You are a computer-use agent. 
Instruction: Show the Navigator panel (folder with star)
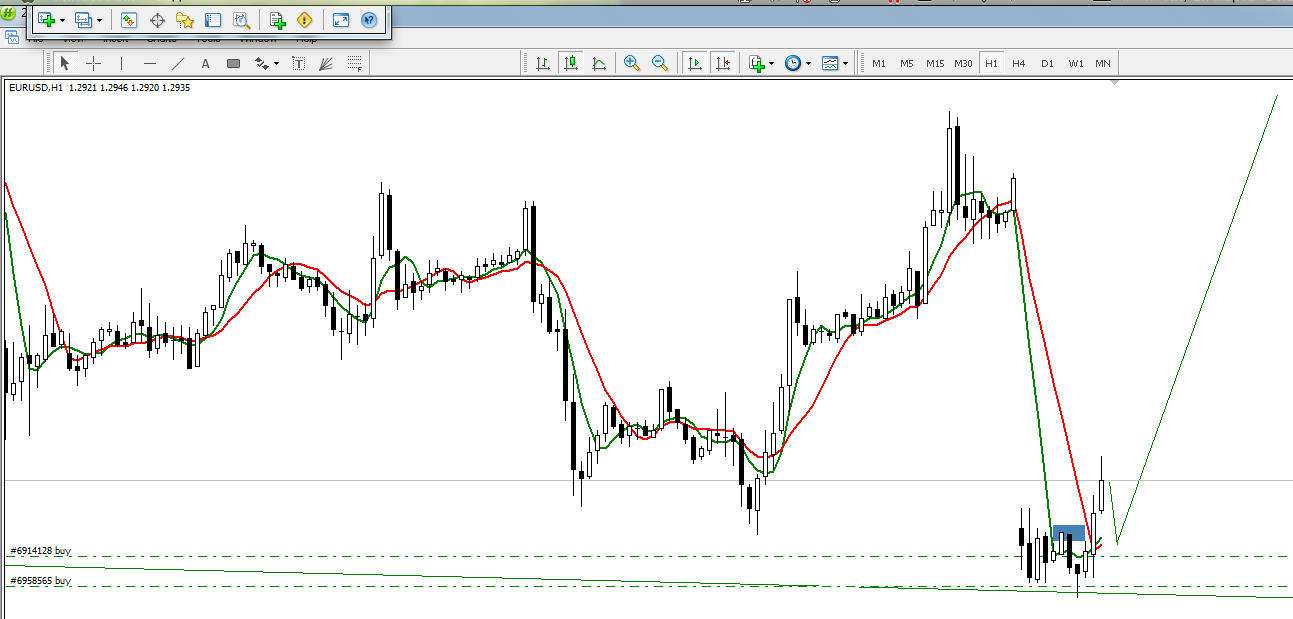(185, 20)
